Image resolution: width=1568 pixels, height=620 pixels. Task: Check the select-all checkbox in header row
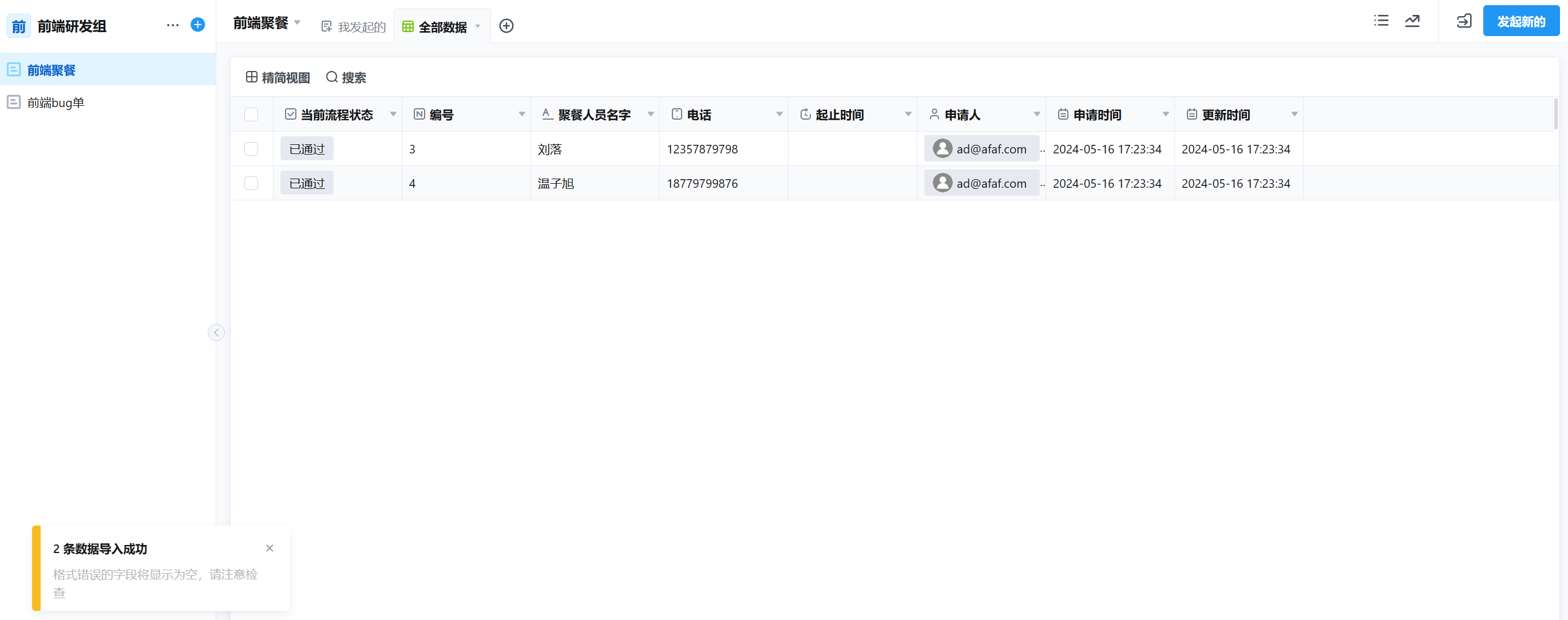point(251,114)
